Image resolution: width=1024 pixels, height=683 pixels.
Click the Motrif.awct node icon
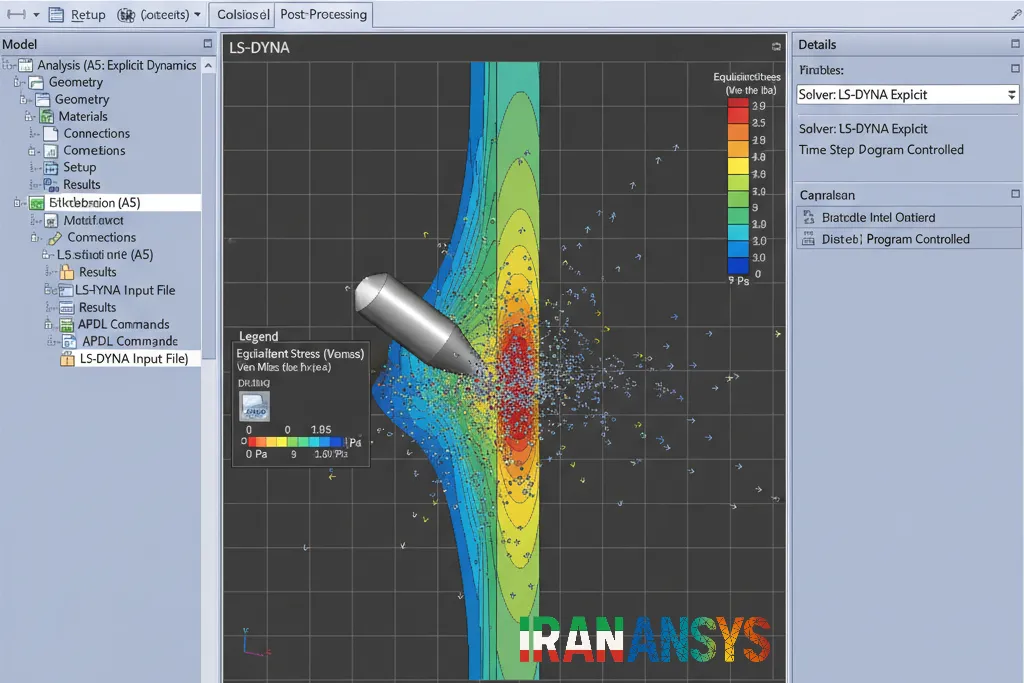coord(51,221)
